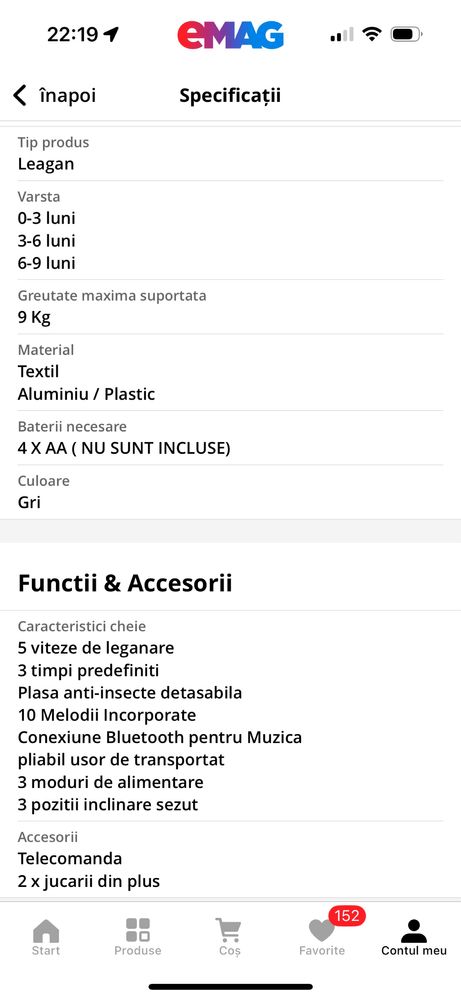
Task: Tap the Wi-Fi status icon
Action: coord(371,34)
